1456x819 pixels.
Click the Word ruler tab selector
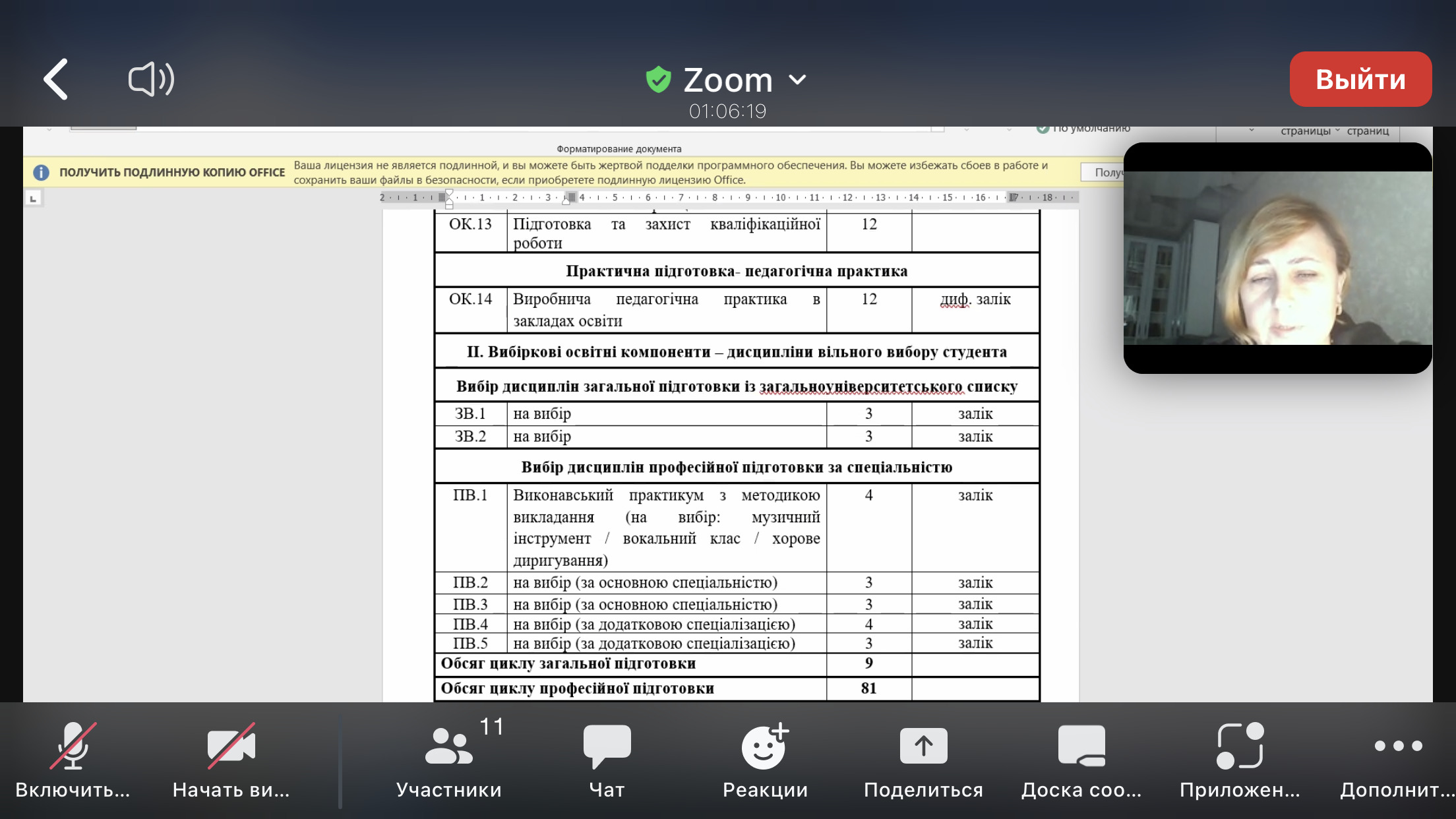pos(33,198)
